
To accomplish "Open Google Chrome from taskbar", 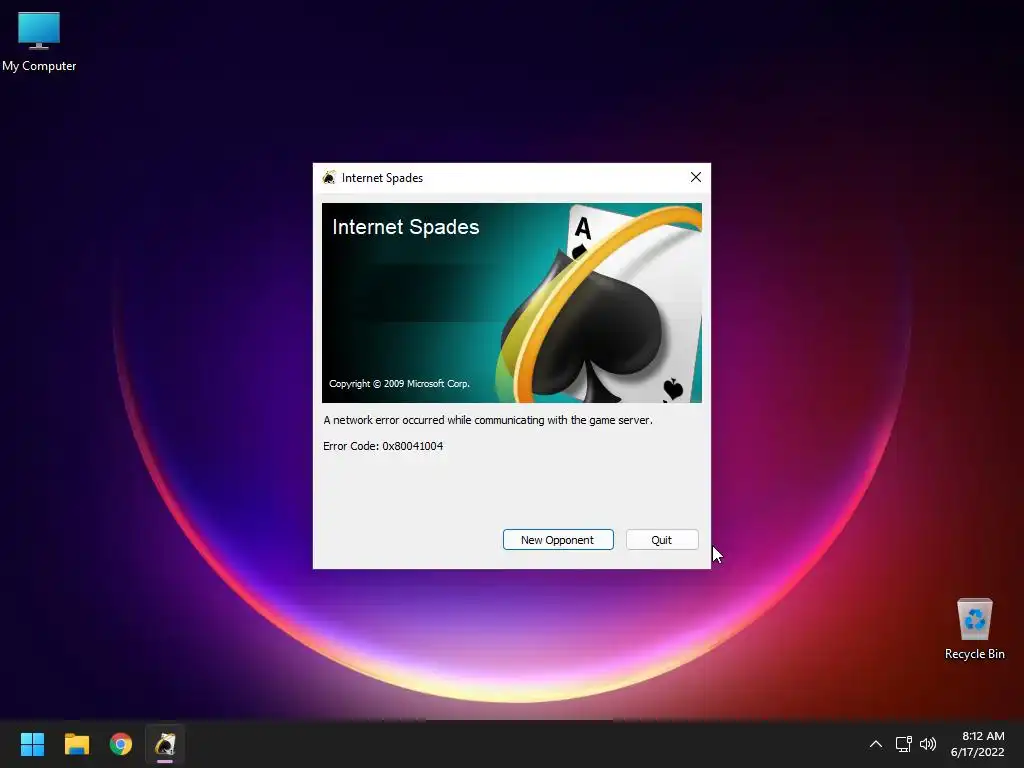I will pyautogui.click(x=121, y=744).
